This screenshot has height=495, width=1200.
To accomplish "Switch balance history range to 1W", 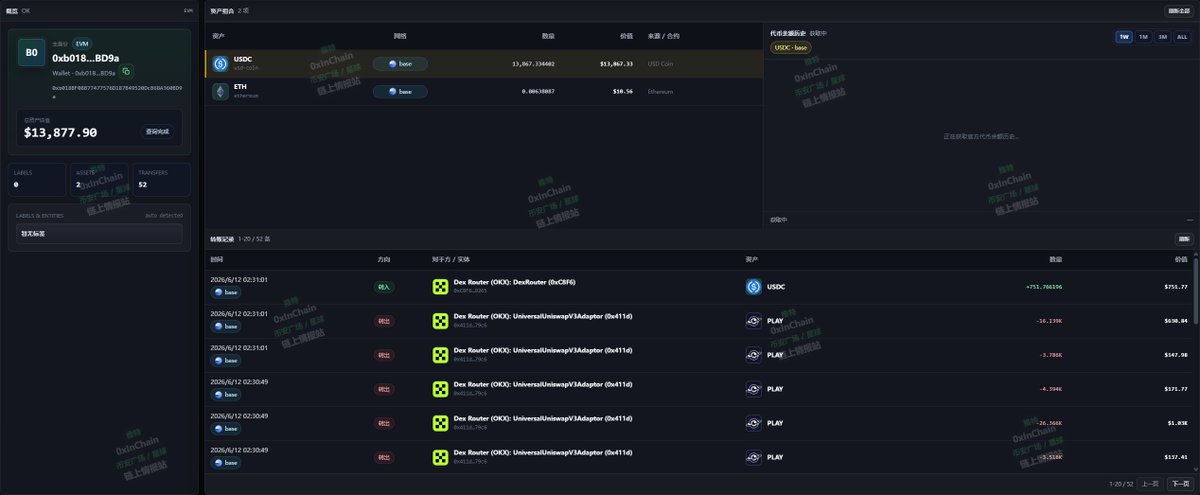I will pyautogui.click(x=1124, y=36).
